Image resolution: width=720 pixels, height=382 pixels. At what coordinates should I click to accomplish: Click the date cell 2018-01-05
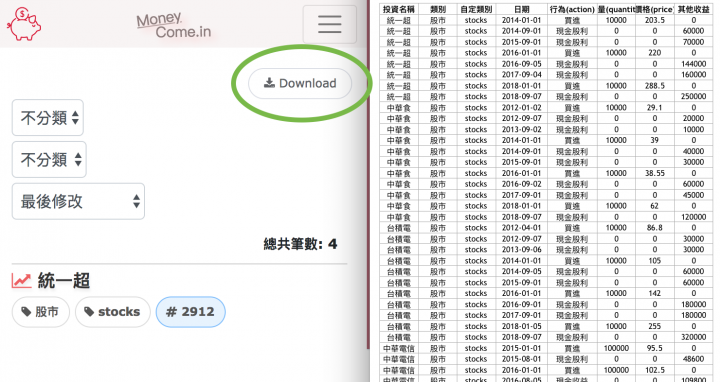(x=522, y=326)
